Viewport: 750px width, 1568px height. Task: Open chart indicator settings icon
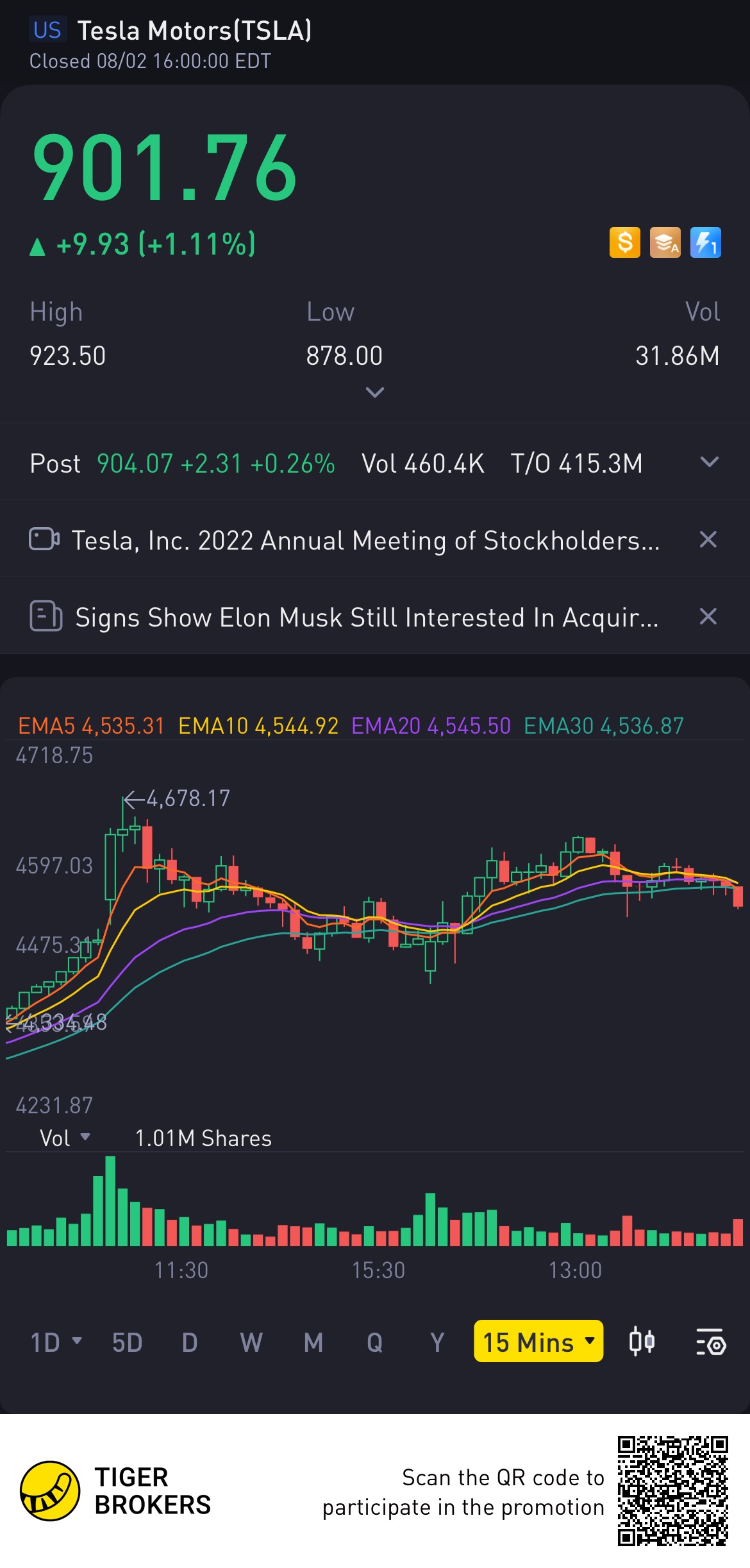tap(710, 1342)
